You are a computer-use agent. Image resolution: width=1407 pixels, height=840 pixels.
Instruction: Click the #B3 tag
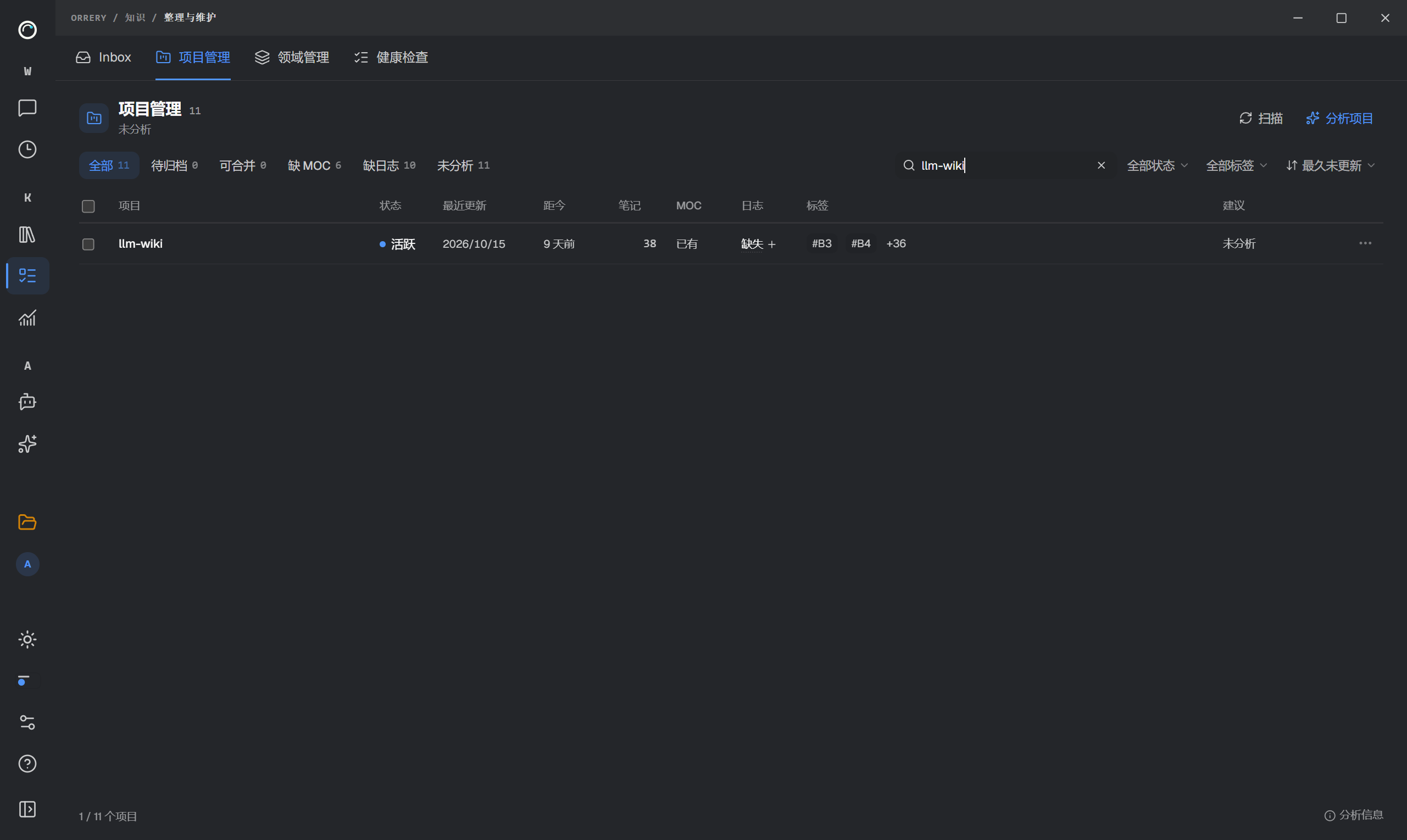822,243
